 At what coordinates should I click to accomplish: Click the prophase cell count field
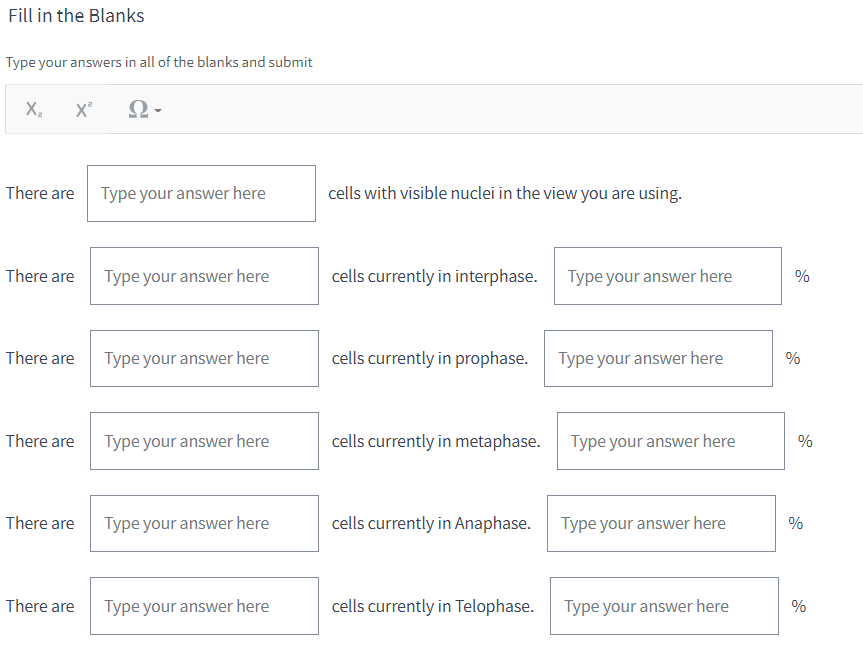[x=204, y=358]
